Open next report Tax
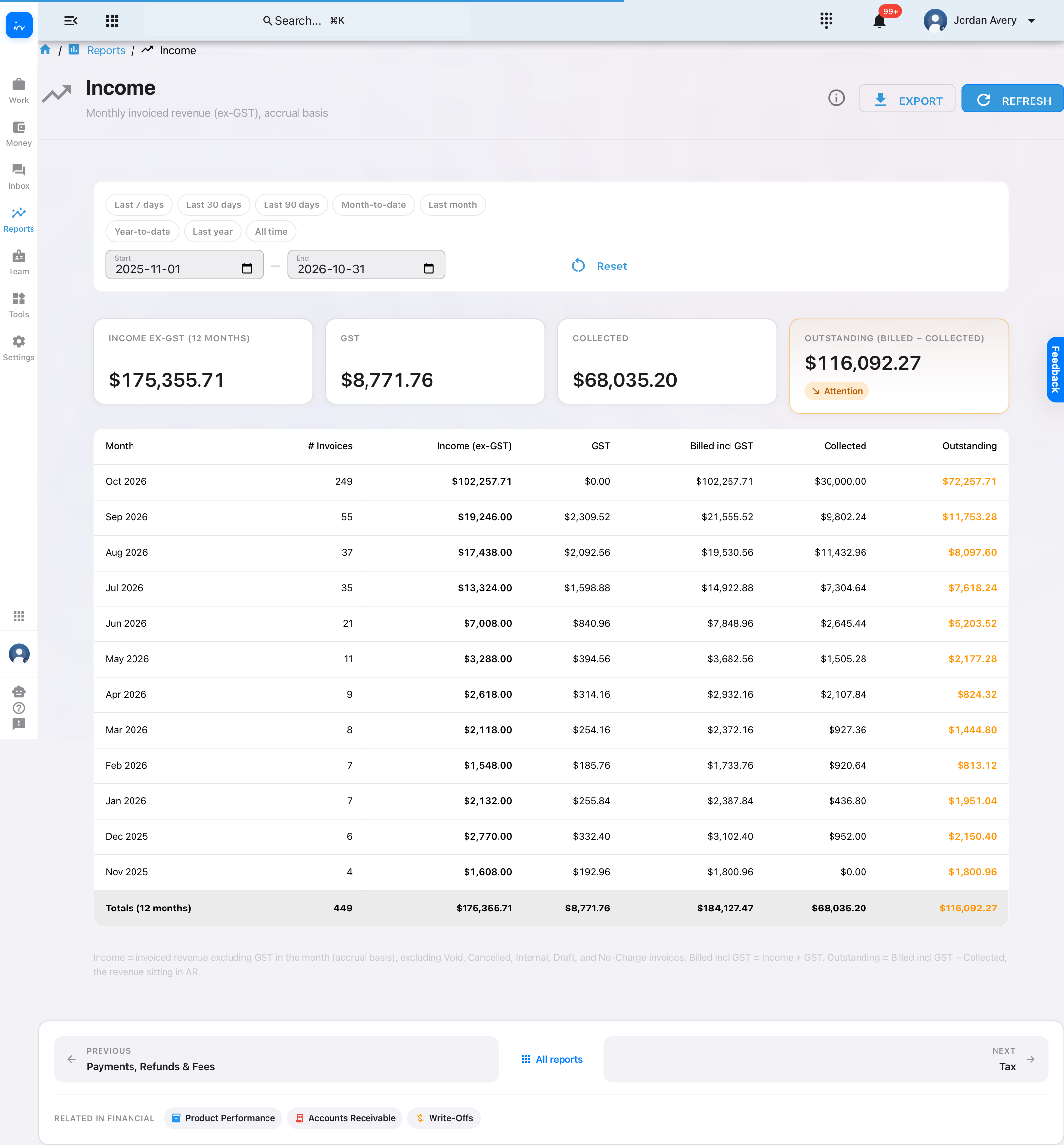Viewport: 1064px width, 1145px height. [x=826, y=1059]
